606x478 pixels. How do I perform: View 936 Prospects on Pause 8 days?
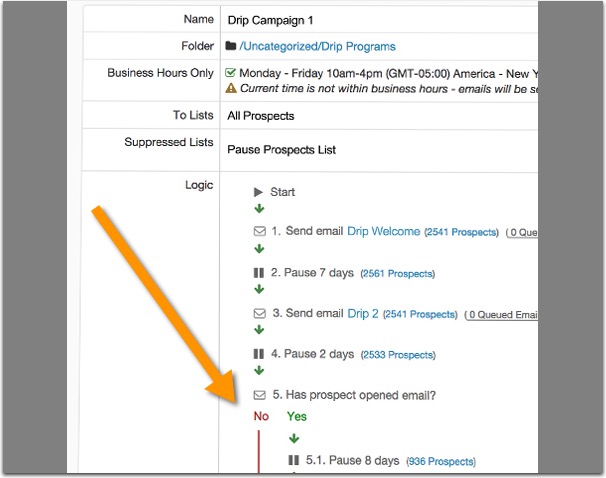click(440, 461)
